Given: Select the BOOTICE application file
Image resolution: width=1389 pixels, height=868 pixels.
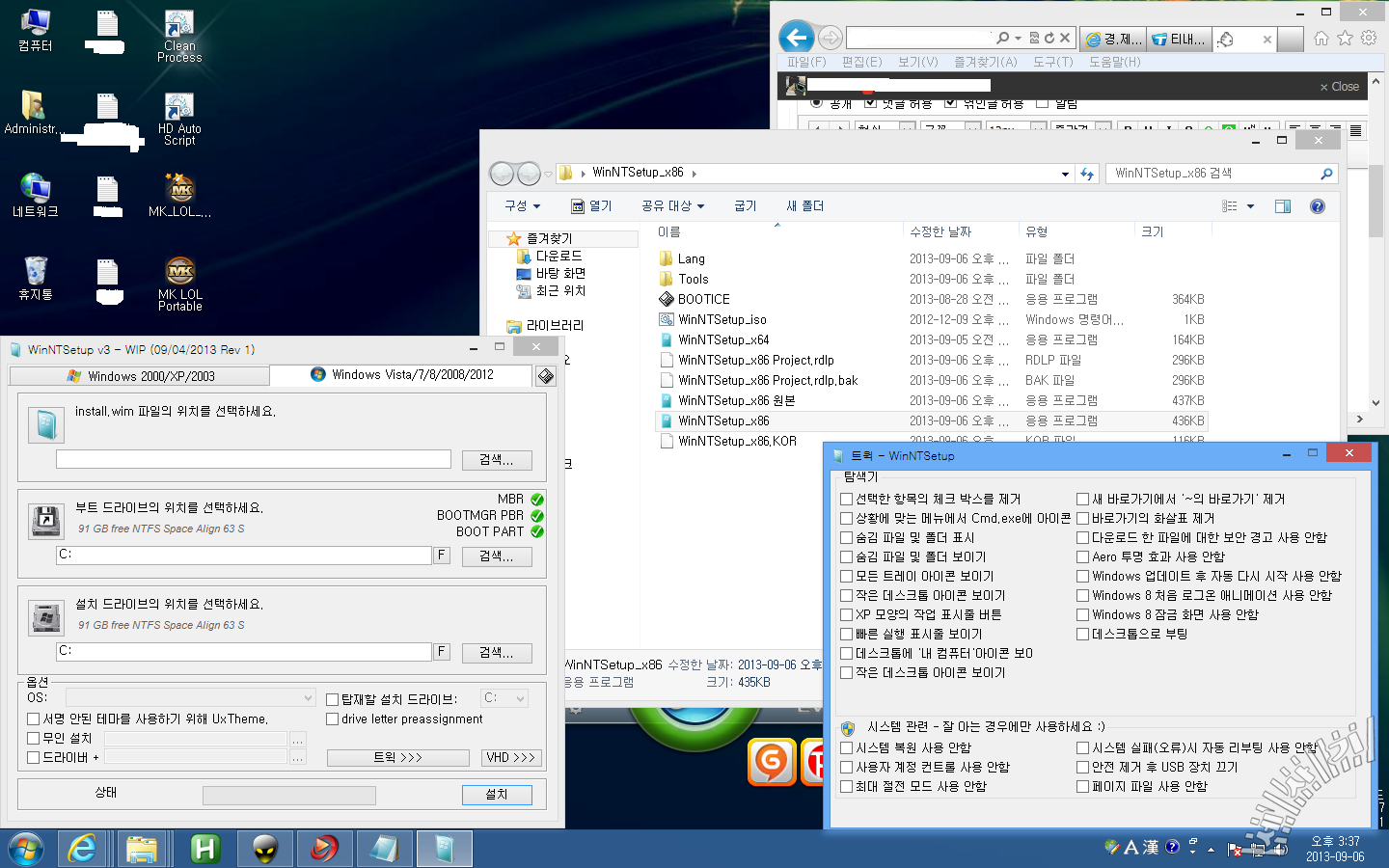Looking at the screenshot, I should (x=704, y=299).
